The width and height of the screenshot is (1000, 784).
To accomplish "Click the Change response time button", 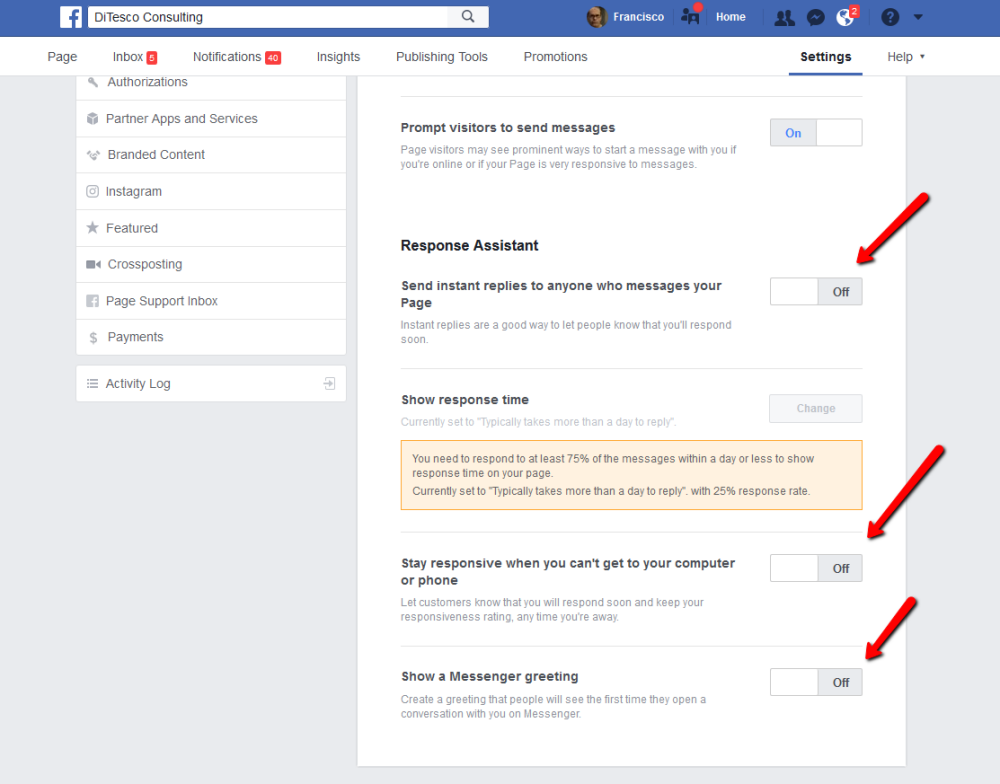I will [816, 408].
